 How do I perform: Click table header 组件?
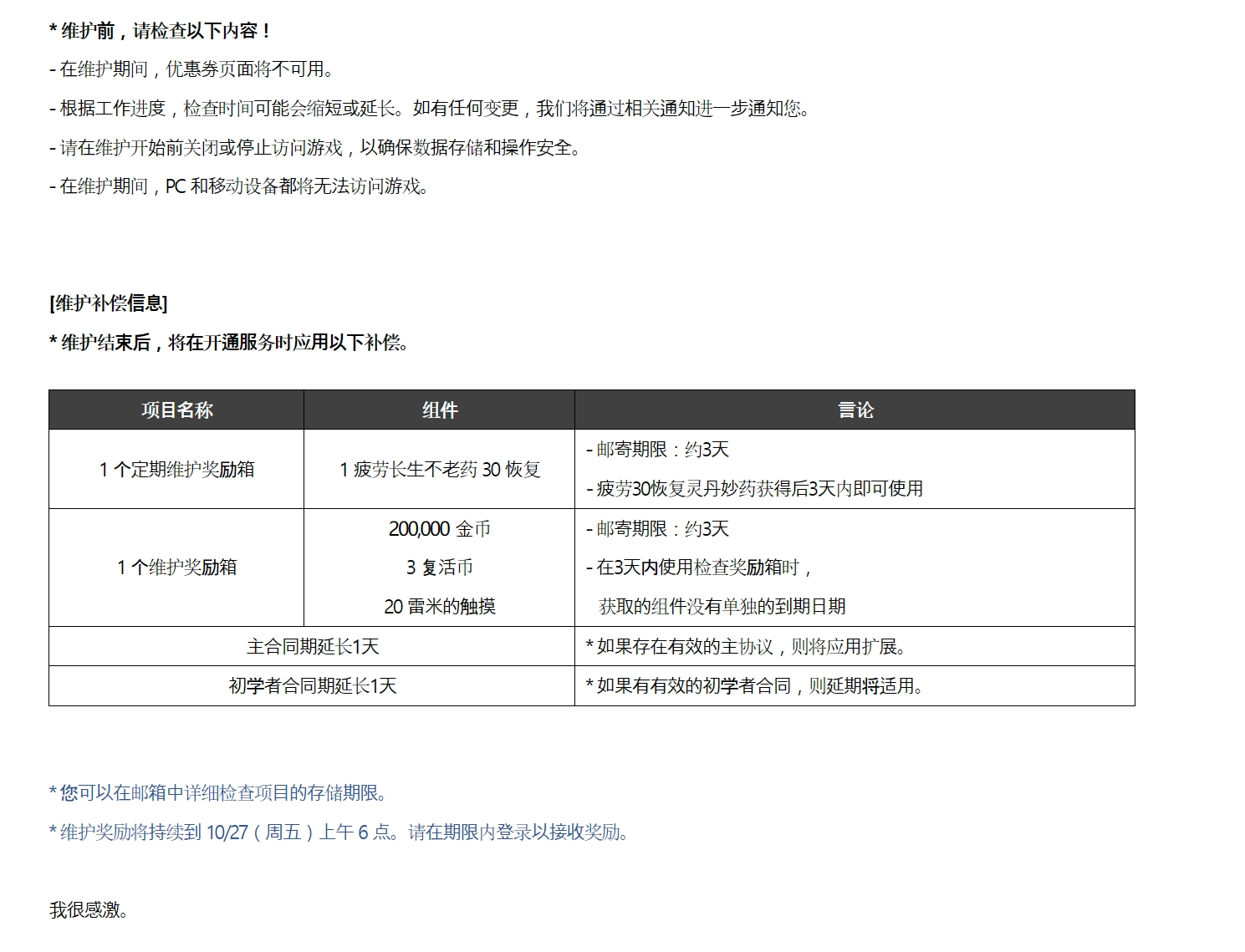click(440, 410)
